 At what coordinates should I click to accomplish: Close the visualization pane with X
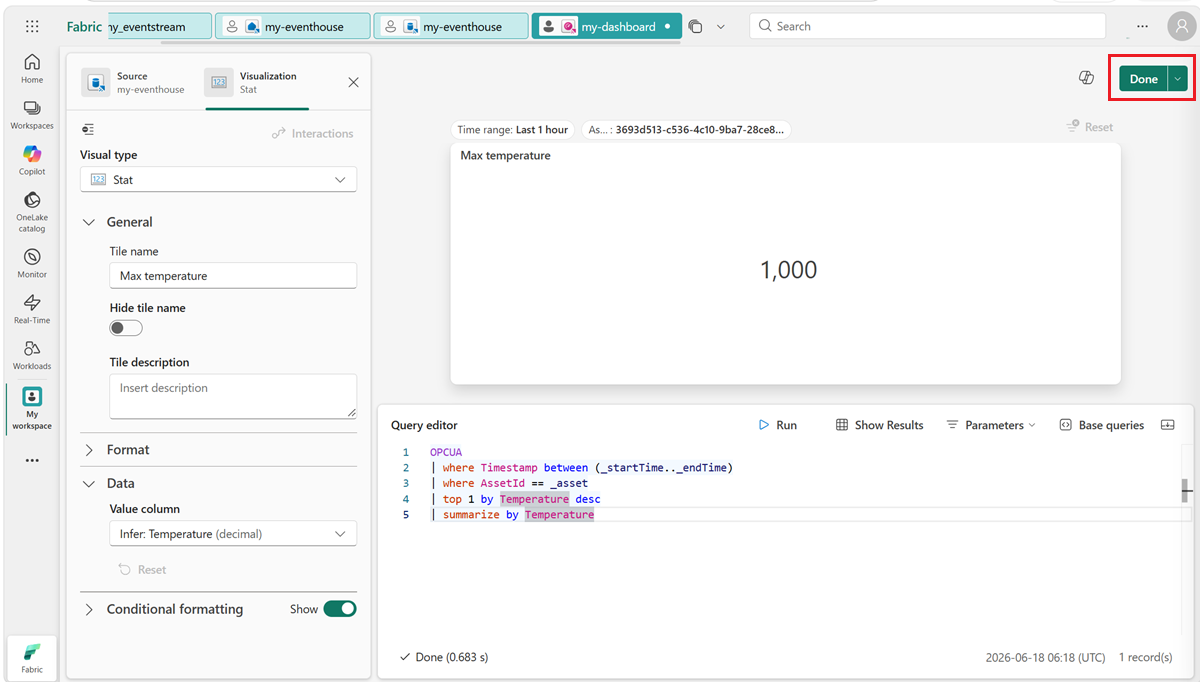353,82
